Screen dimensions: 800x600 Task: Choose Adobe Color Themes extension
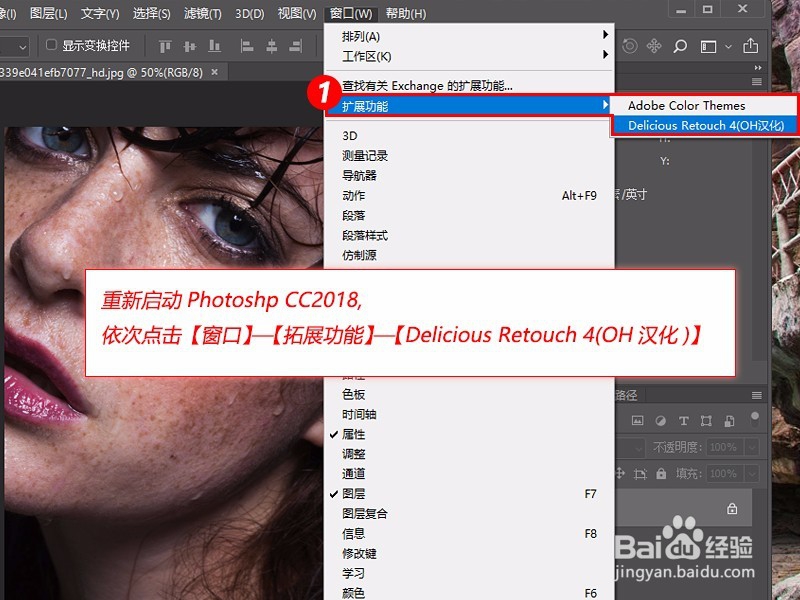click(704, 106)
